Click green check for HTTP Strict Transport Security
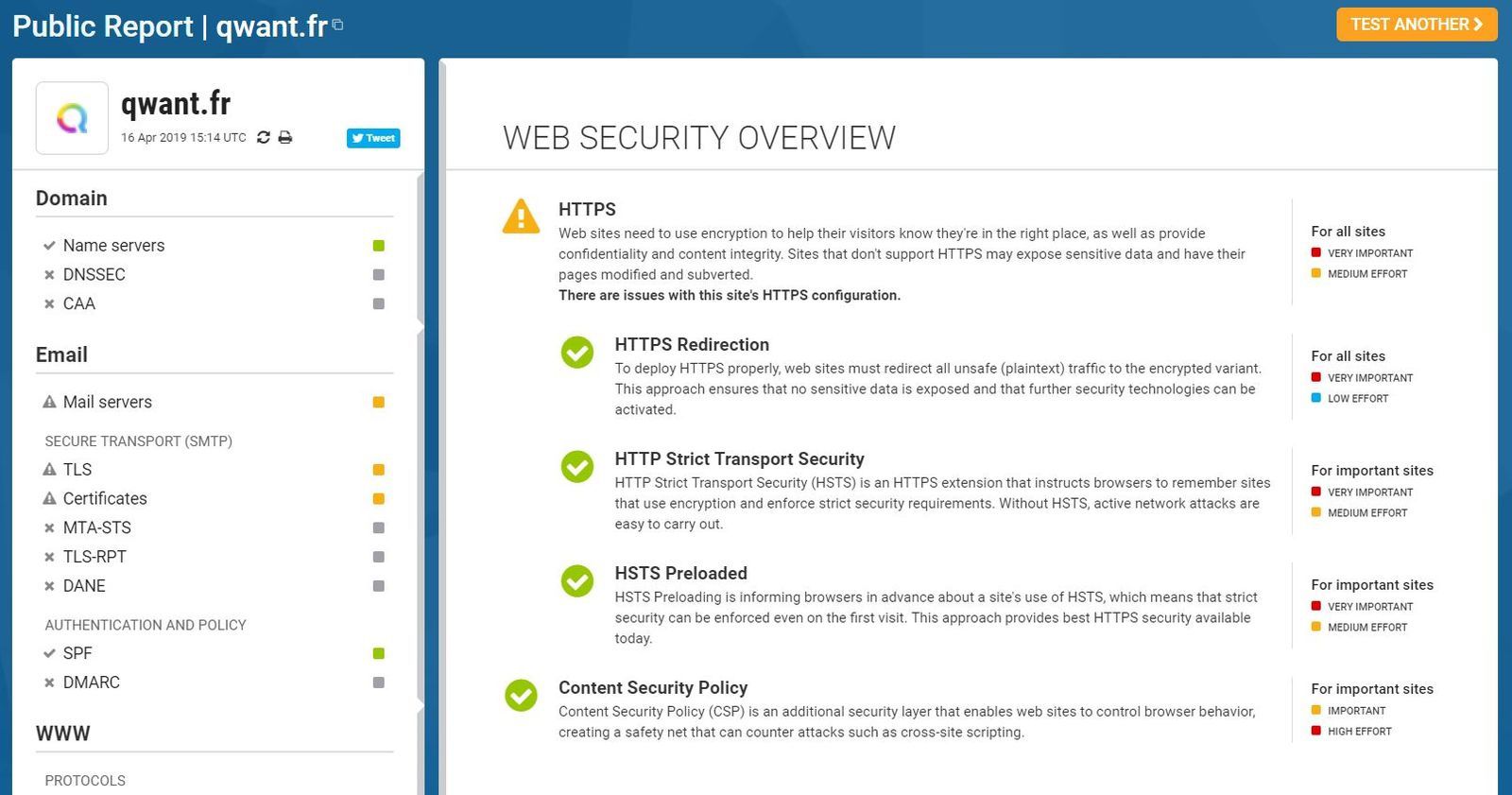The height and width of the screenshot is (795, 1512). click(x=577, y=467)
